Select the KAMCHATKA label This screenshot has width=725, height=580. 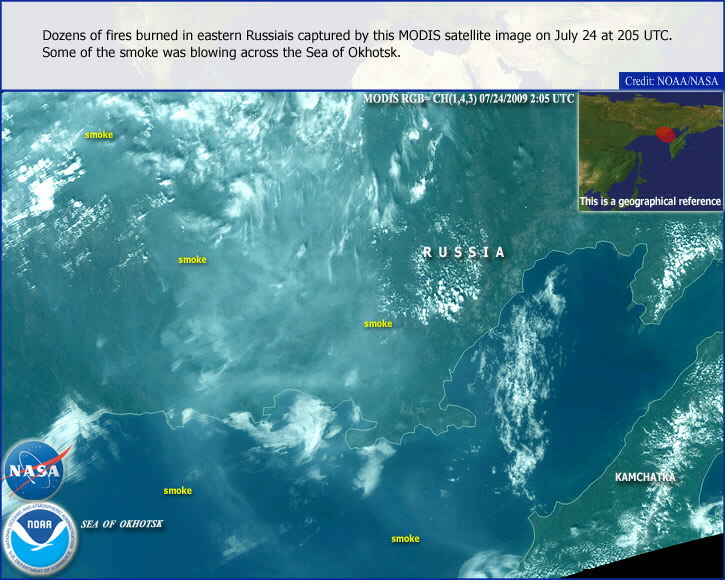[645, 478]
